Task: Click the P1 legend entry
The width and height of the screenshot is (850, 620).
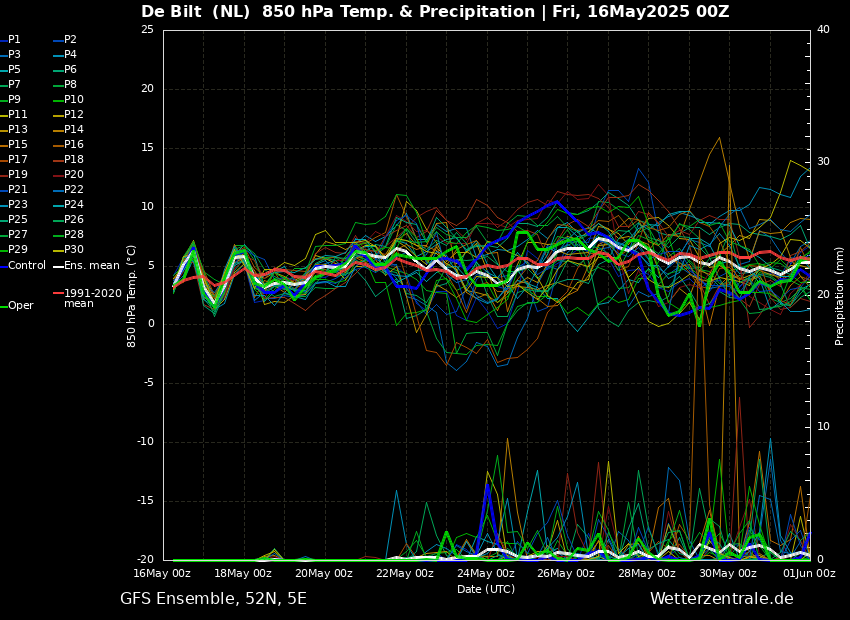Action: [x=14, y=40]
